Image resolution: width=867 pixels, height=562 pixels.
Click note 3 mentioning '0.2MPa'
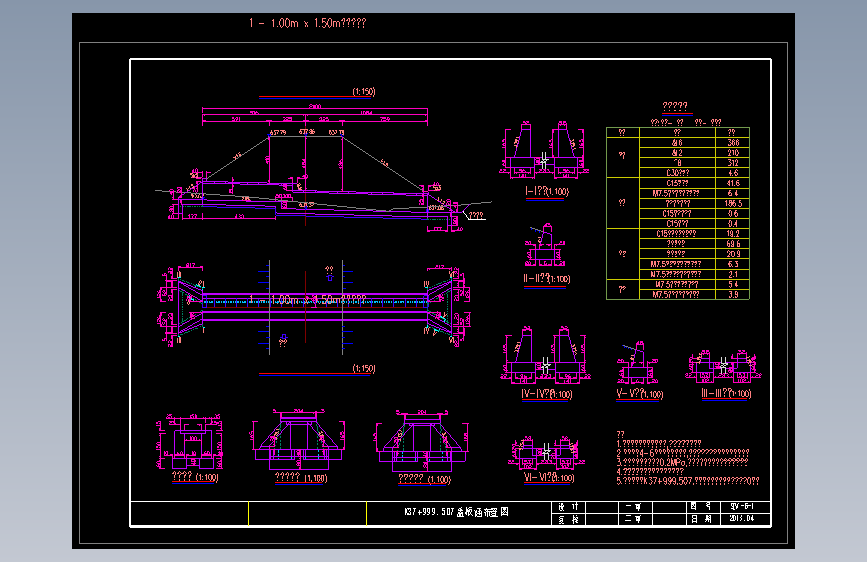tap(682, 462)
